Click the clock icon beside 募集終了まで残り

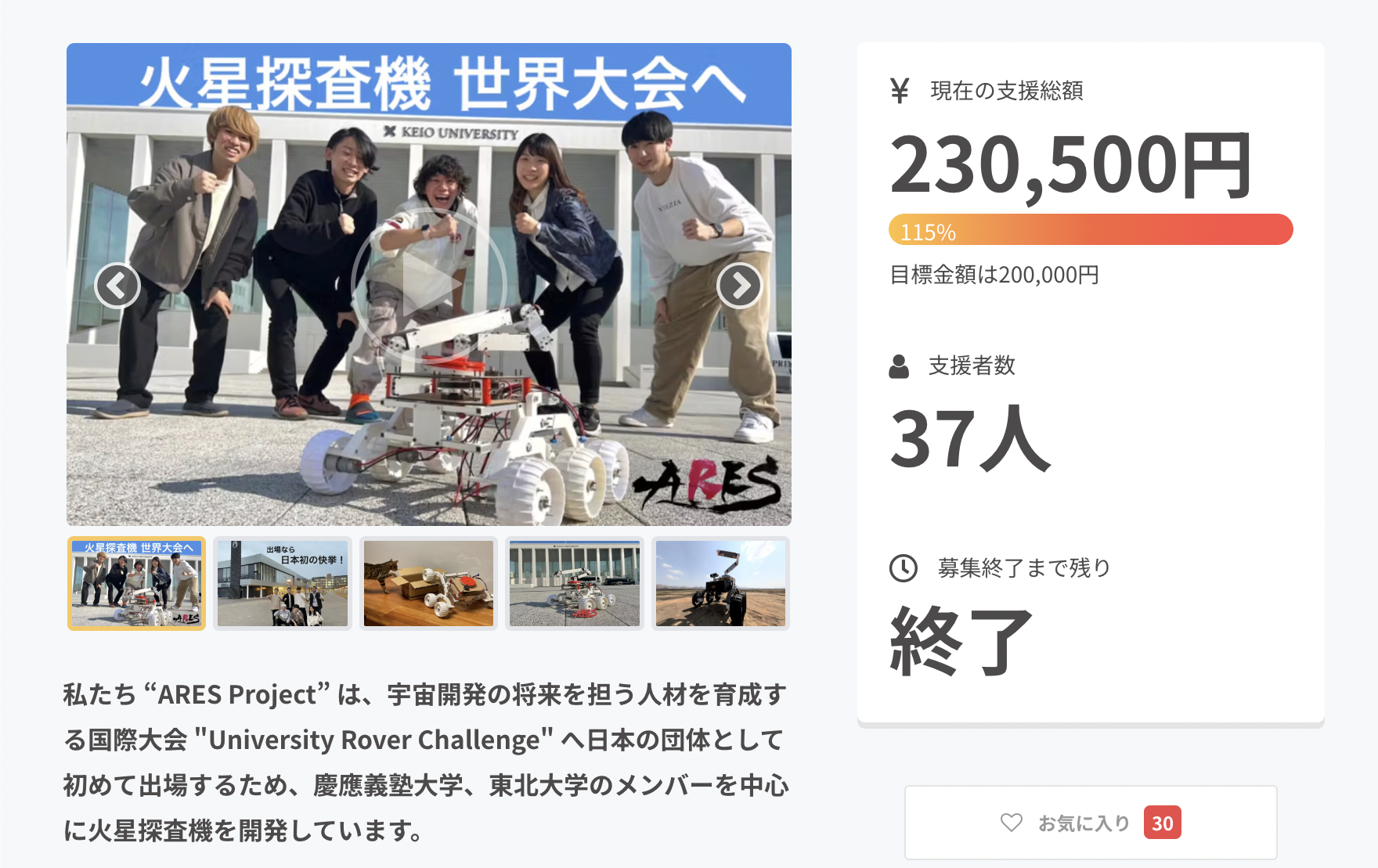click(904, 568)
